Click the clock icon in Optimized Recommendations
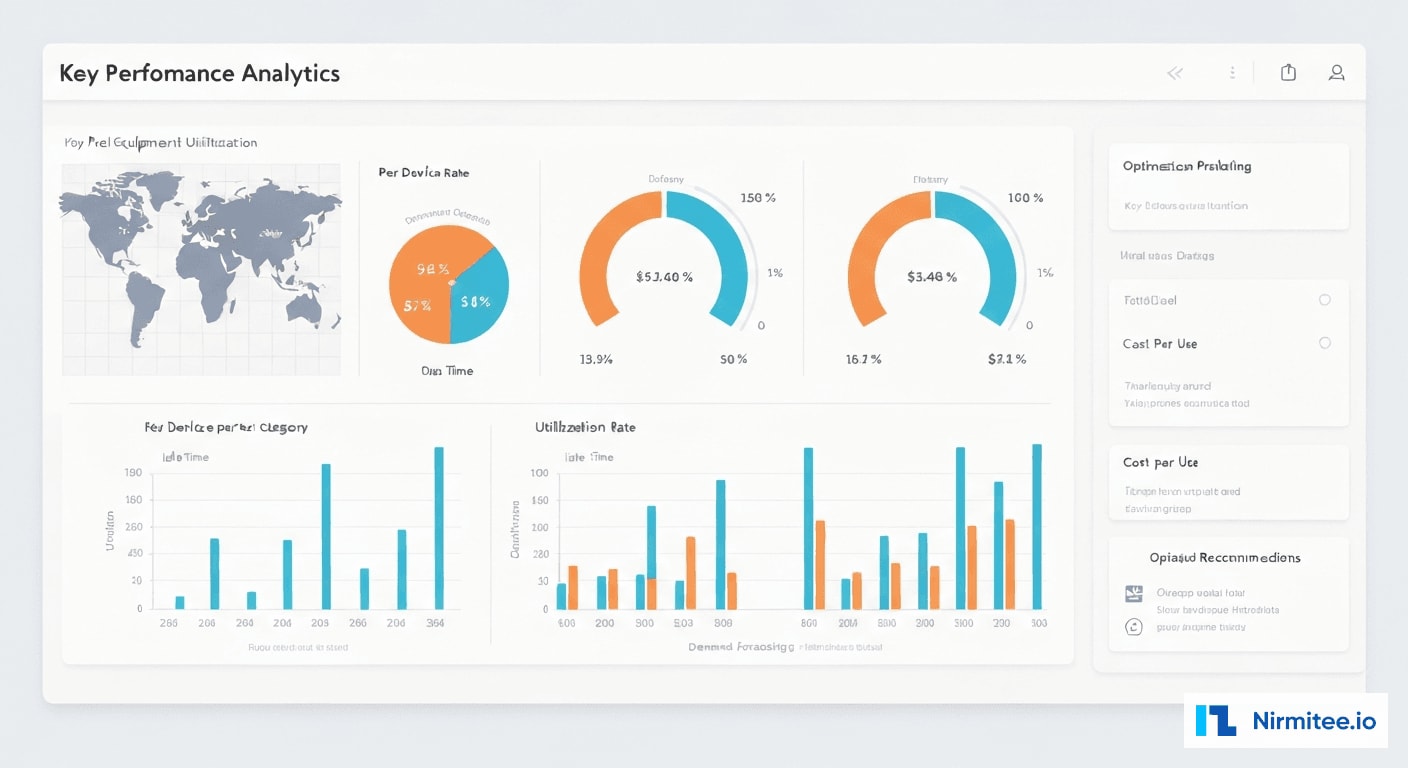The image size is (1408, 768). point(1134,626)
